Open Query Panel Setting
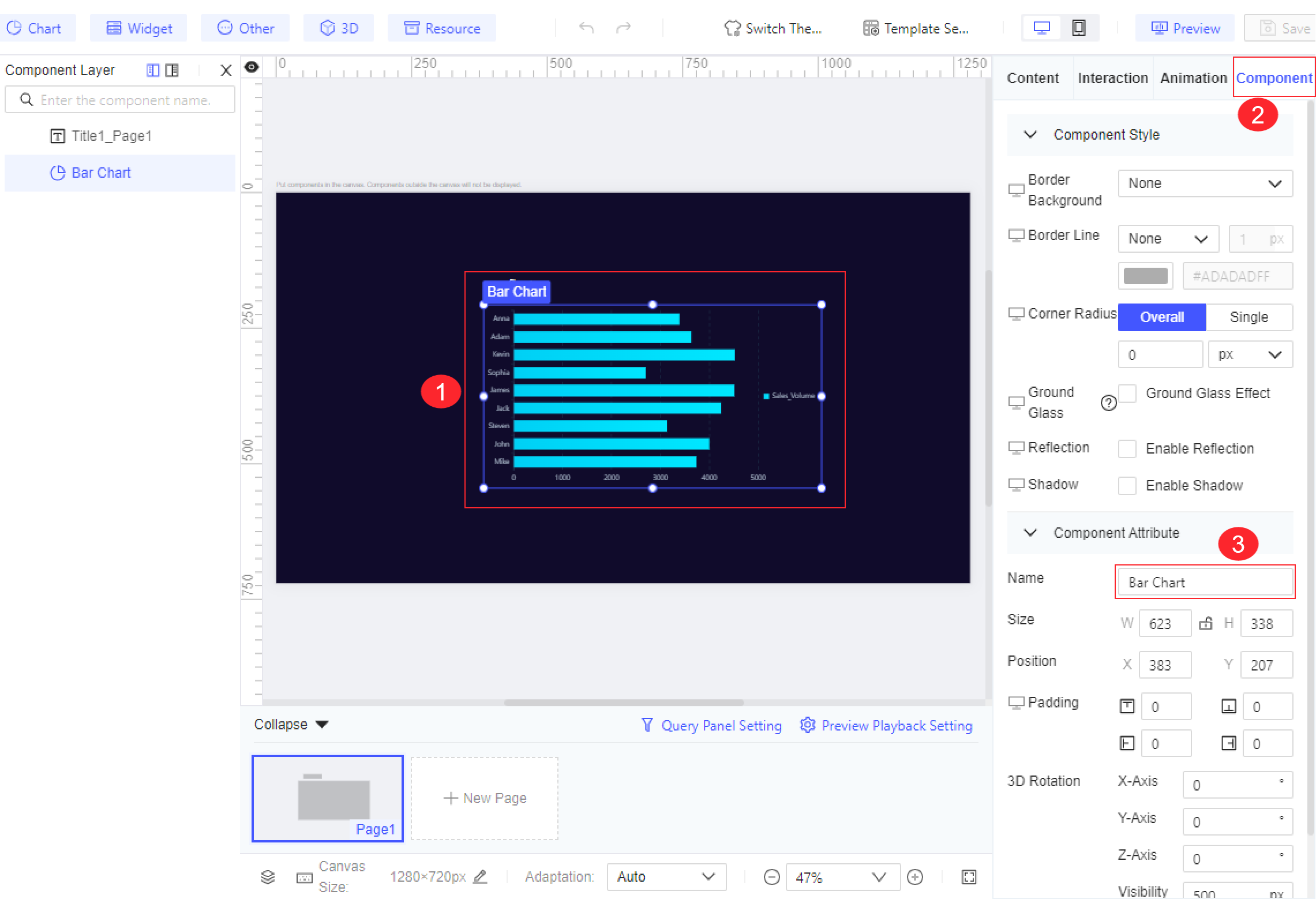This screenshot has height=899, width=1316. coord(711,725)
